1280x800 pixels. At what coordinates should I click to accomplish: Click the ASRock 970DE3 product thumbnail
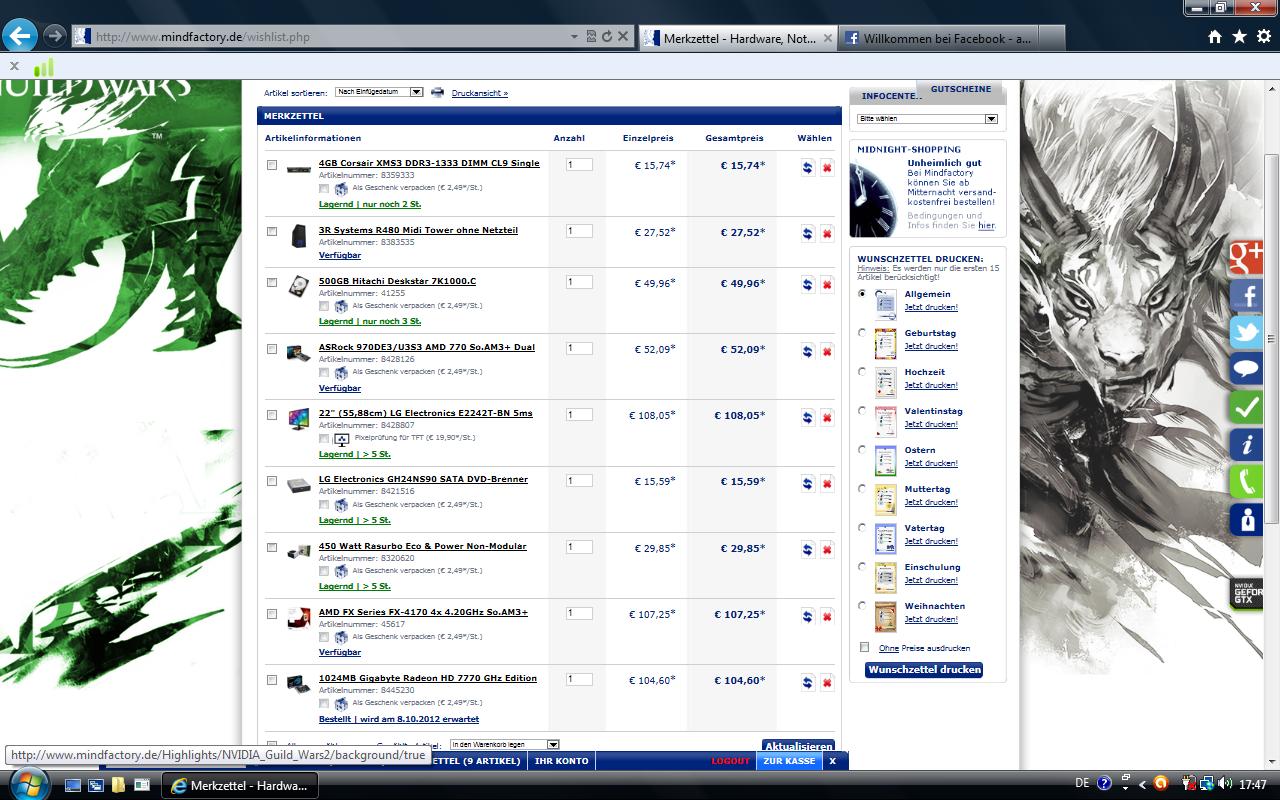pos(298,353)
